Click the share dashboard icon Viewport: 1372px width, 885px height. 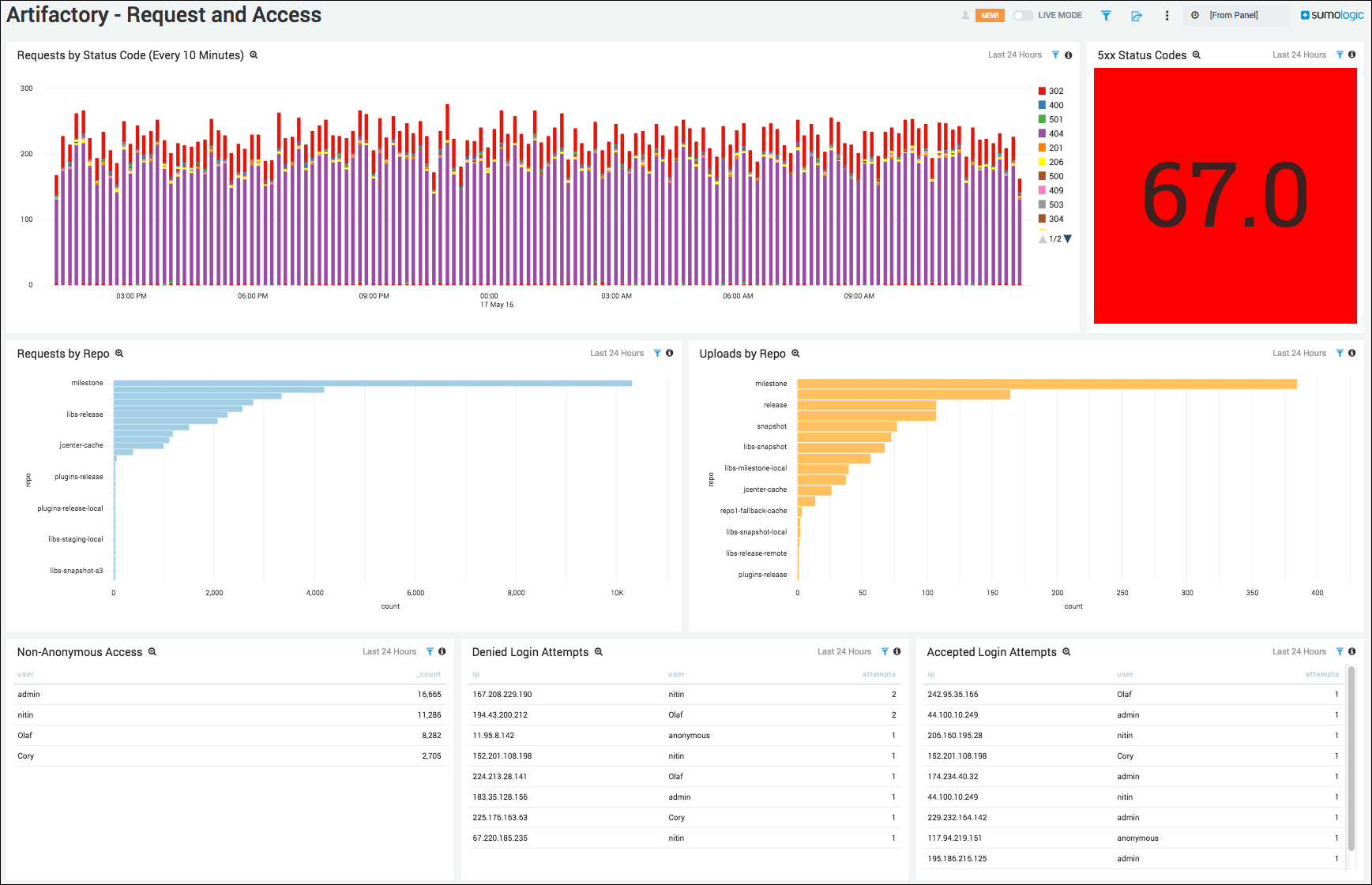pyautogui.click(x=1137, y=16)
